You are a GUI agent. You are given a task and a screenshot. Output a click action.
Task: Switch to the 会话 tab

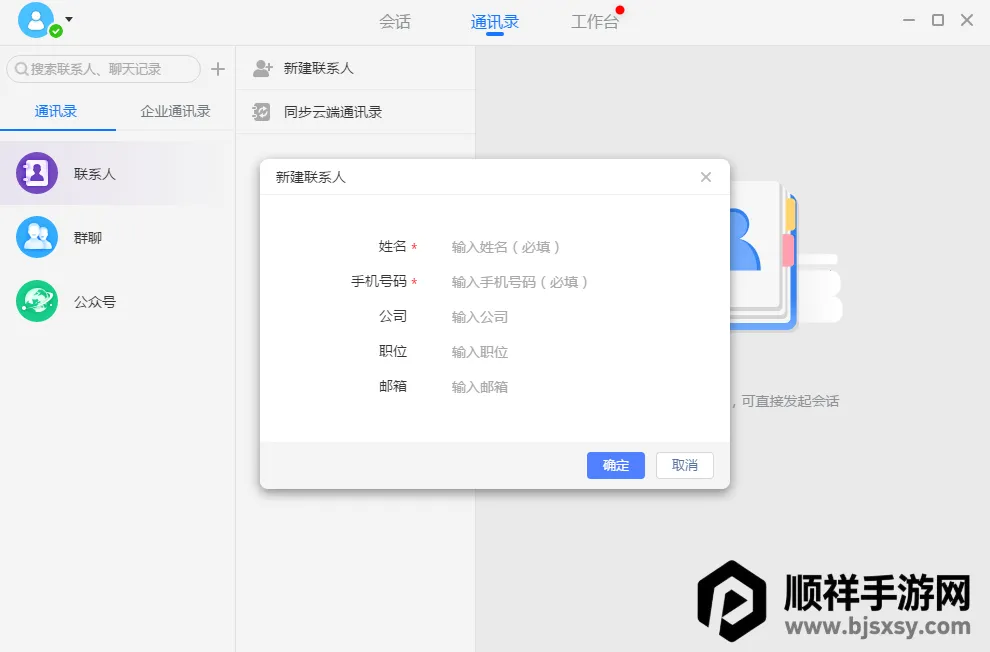click(x=395, y=21)
